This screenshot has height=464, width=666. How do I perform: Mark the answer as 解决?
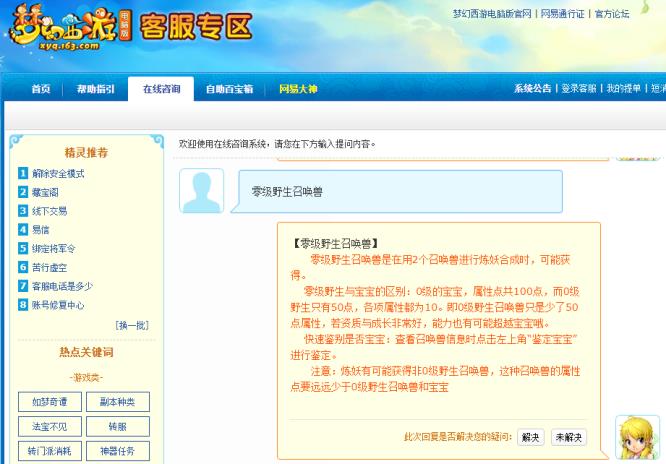click(x=530, y=437)
